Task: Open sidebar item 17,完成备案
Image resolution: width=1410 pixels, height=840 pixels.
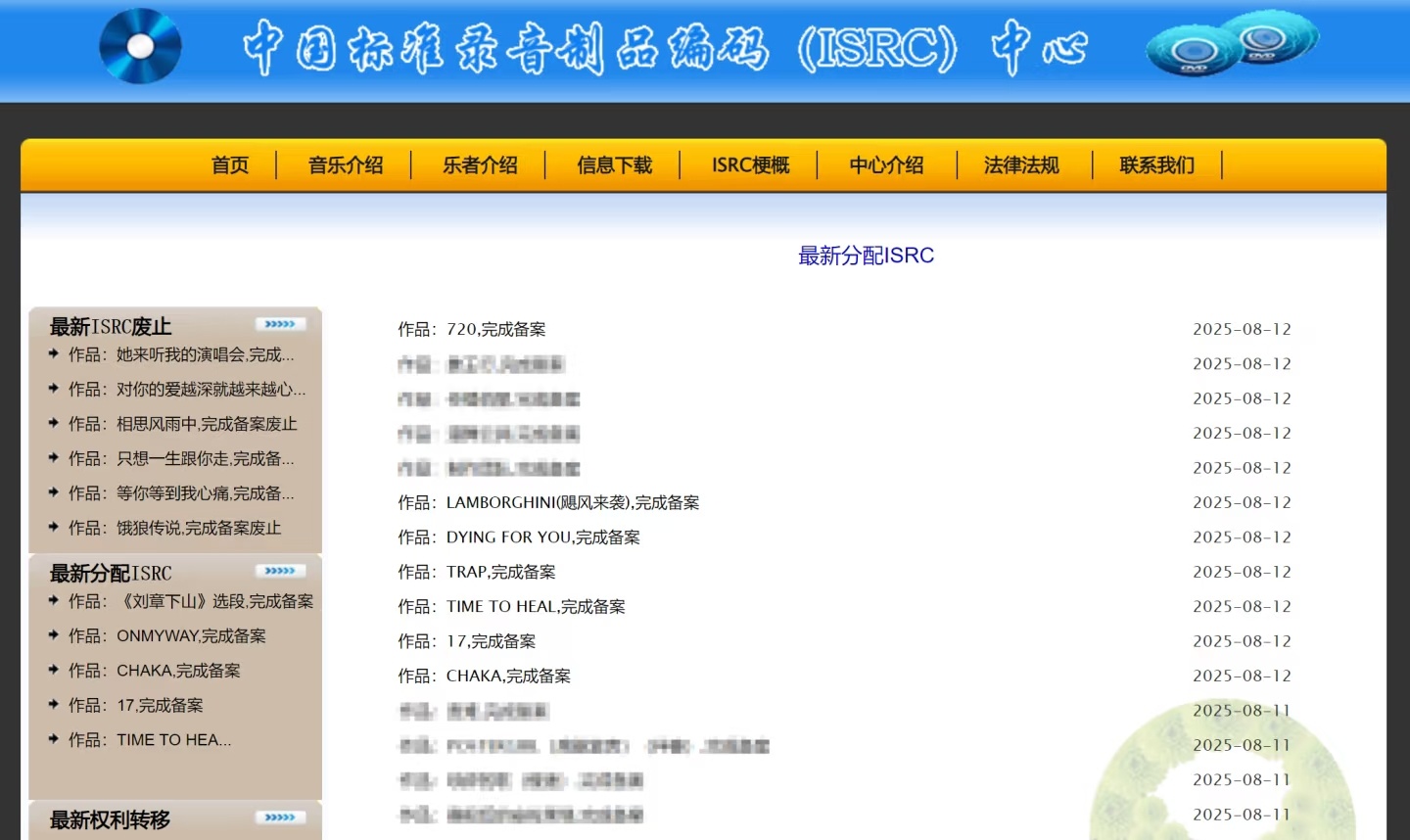Action: (x=135, y=705)
